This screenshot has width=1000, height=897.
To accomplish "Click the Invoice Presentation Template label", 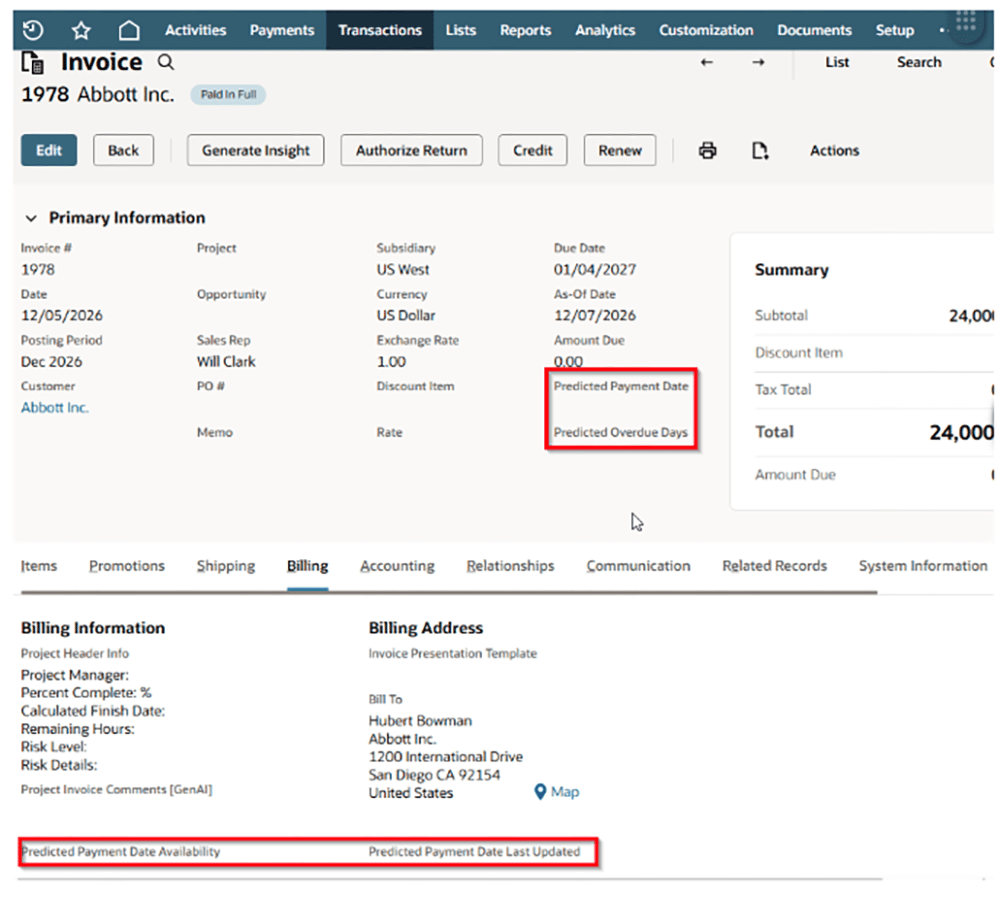I will coord(452,653).
